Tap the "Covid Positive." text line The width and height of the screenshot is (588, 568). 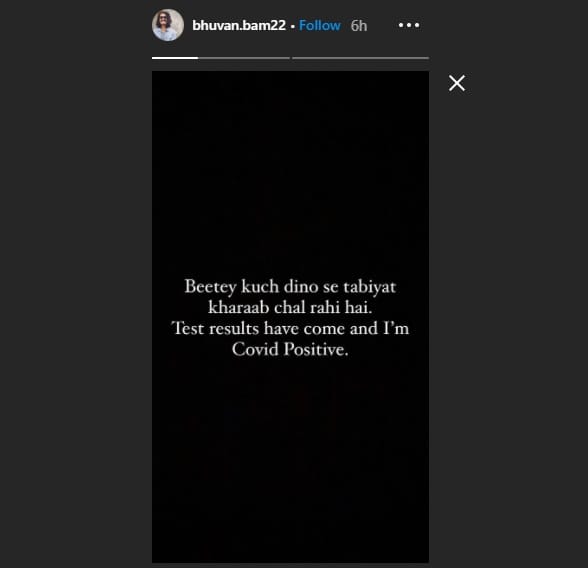pos(290,349)
